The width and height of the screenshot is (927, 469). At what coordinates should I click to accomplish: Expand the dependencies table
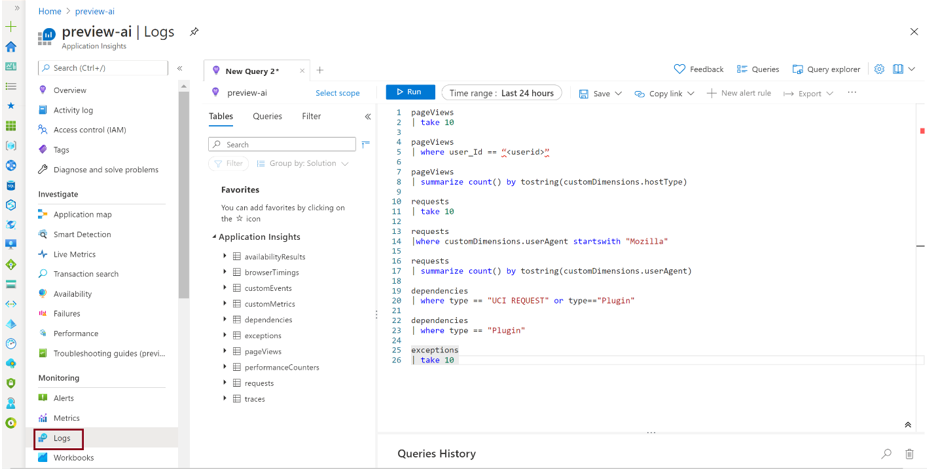225,319
